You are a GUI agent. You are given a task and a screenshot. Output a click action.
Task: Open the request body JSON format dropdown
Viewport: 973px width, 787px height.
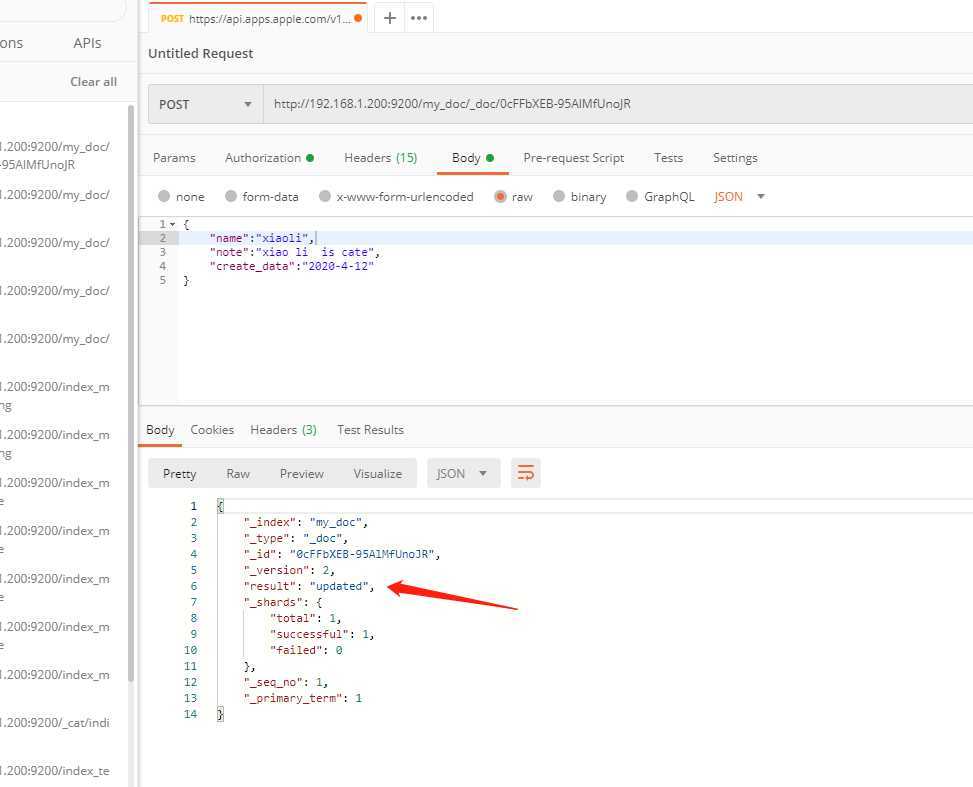tap(739, 197)
